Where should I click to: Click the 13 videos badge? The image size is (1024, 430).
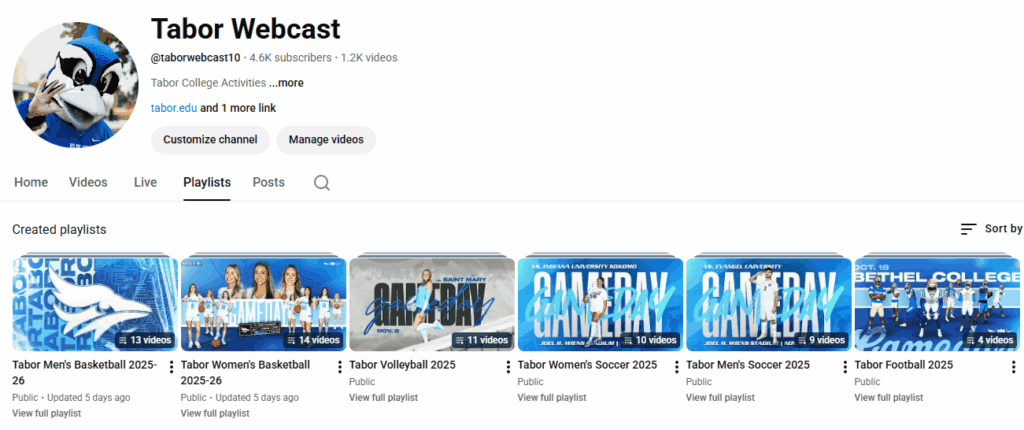(x=144, y=340)
